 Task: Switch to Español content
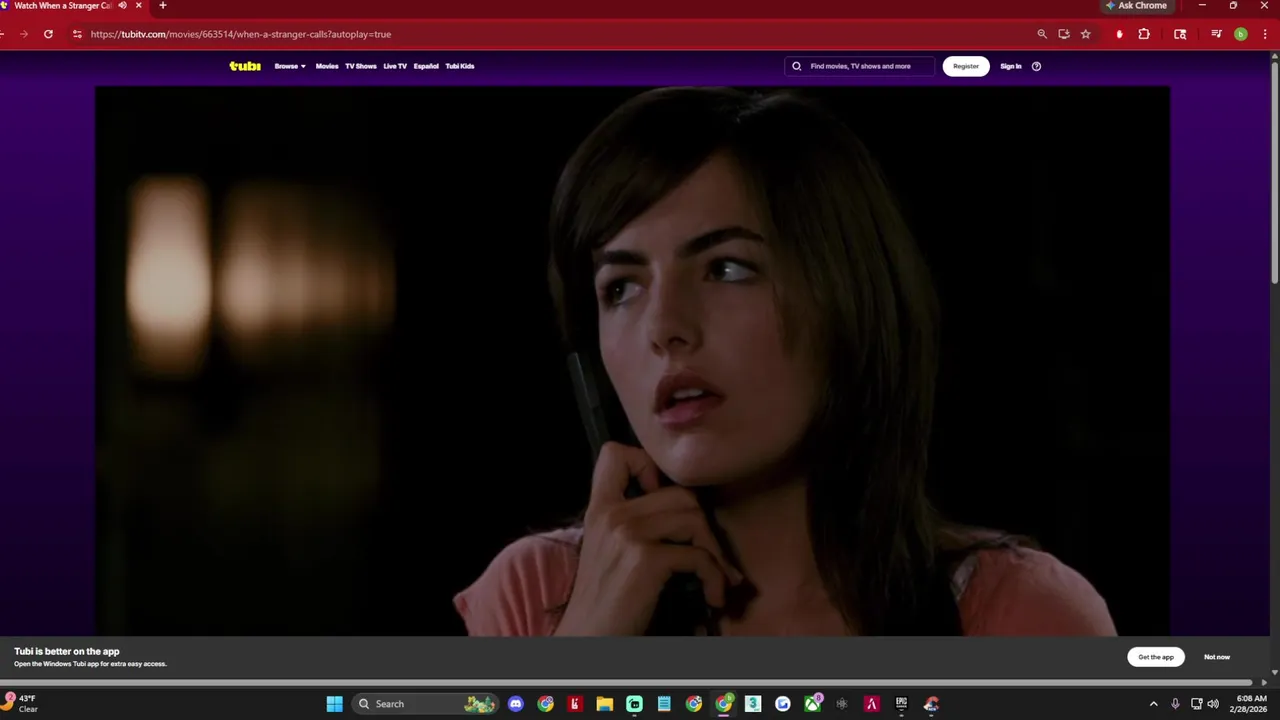426,66
